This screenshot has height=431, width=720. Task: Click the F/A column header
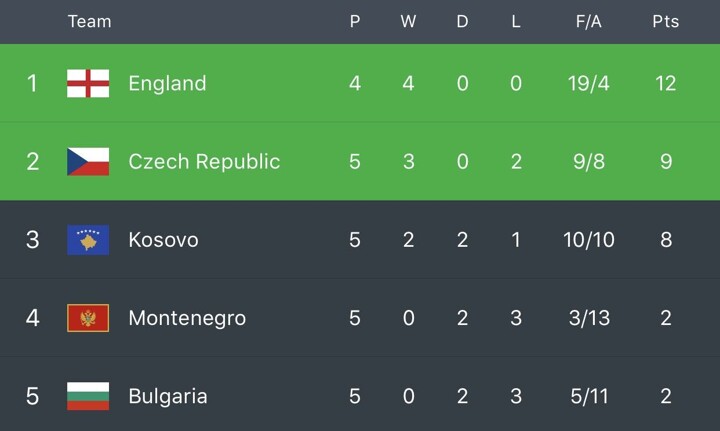click(588, 21)
